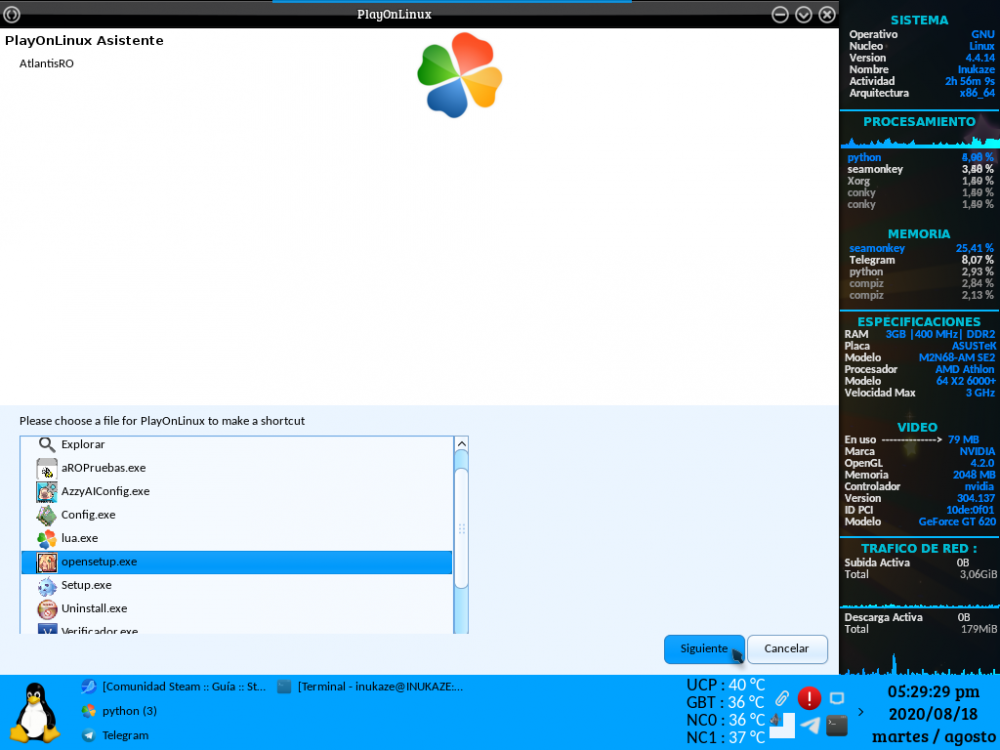Select AzzyAIConfig.exe in the list

tap(104, 491)
